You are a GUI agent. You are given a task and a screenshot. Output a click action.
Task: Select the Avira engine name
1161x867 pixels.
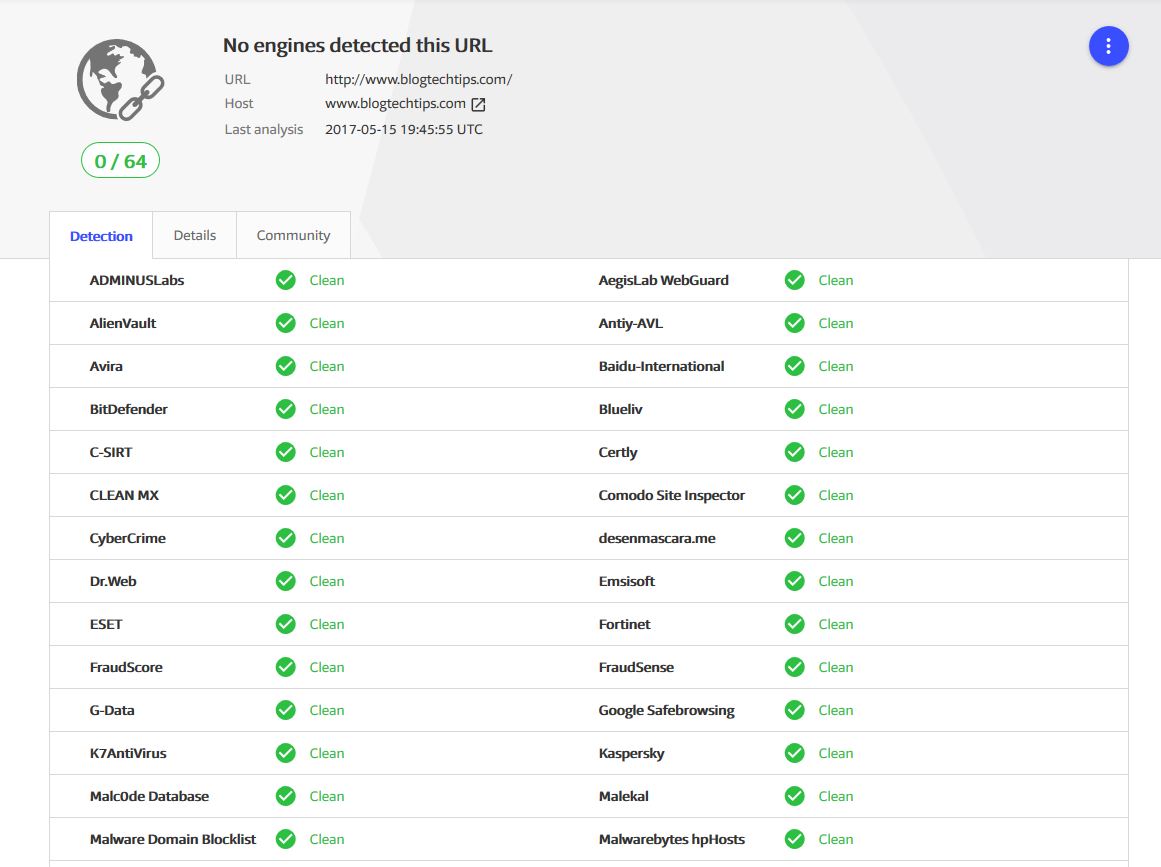point(106,366)
